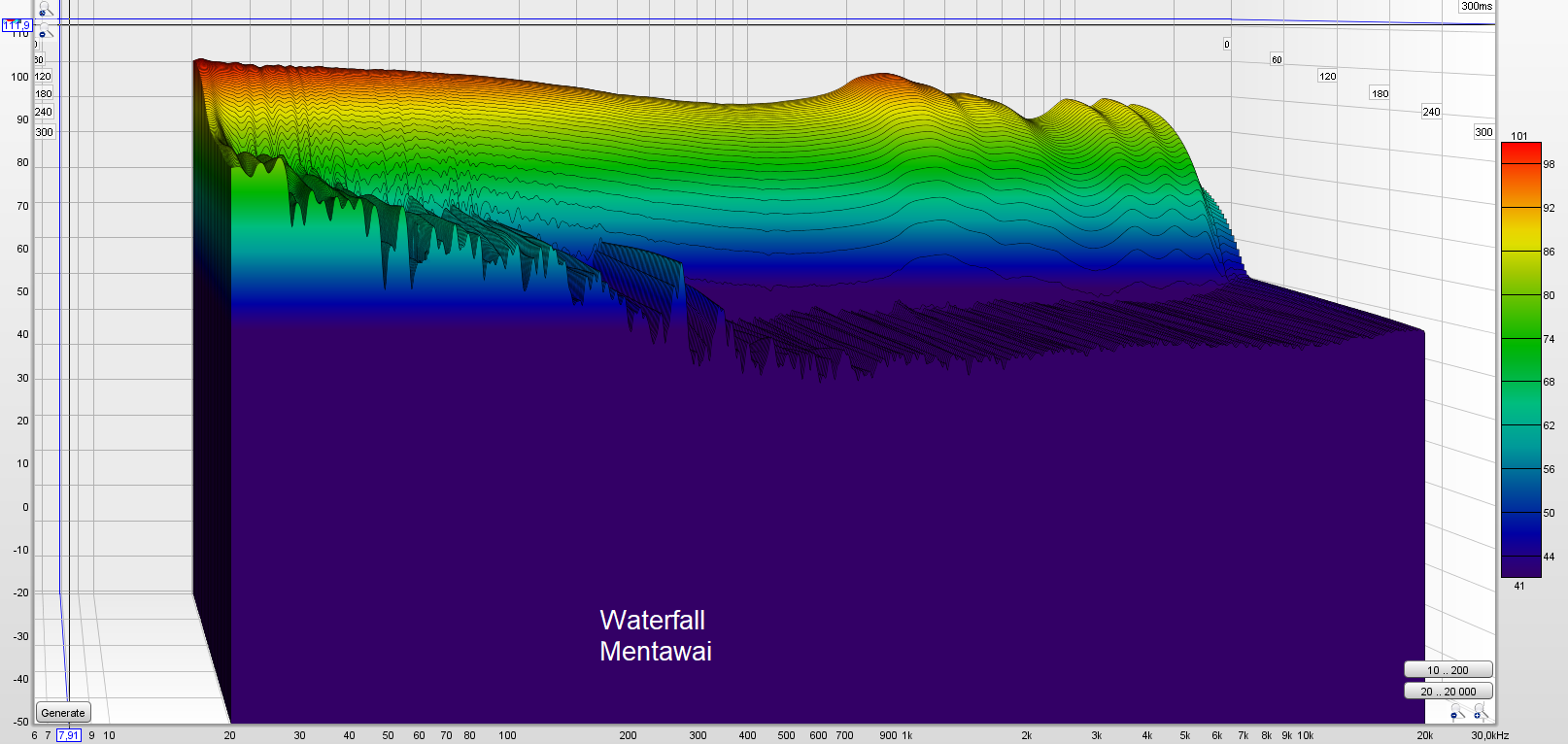Select the '111,9' vertical cursor value box
Image resolution: width=1568 pixels, height=744 pixels.
pyautogui.click(x=17, y=25)
